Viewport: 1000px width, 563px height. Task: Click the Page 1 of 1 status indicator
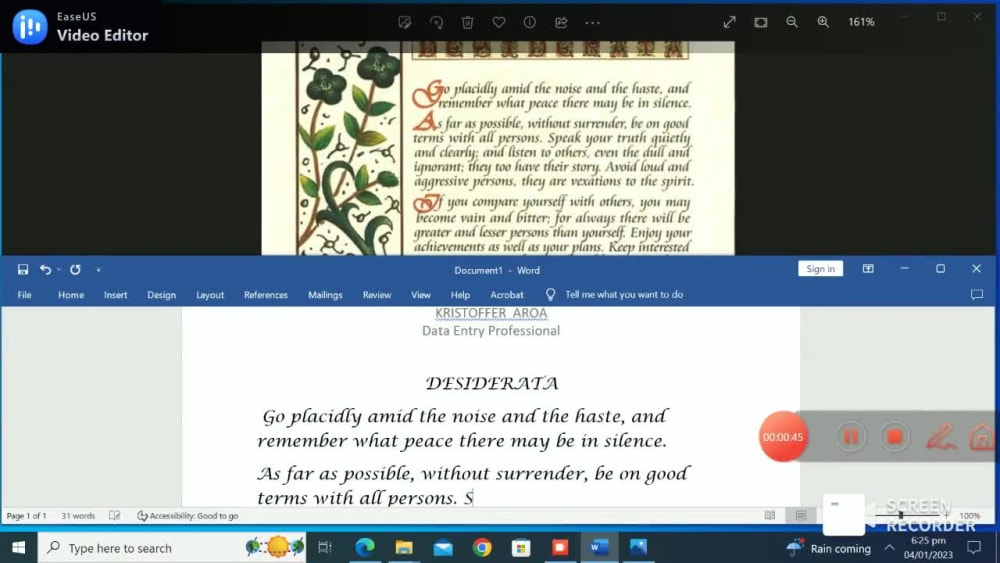26,516
